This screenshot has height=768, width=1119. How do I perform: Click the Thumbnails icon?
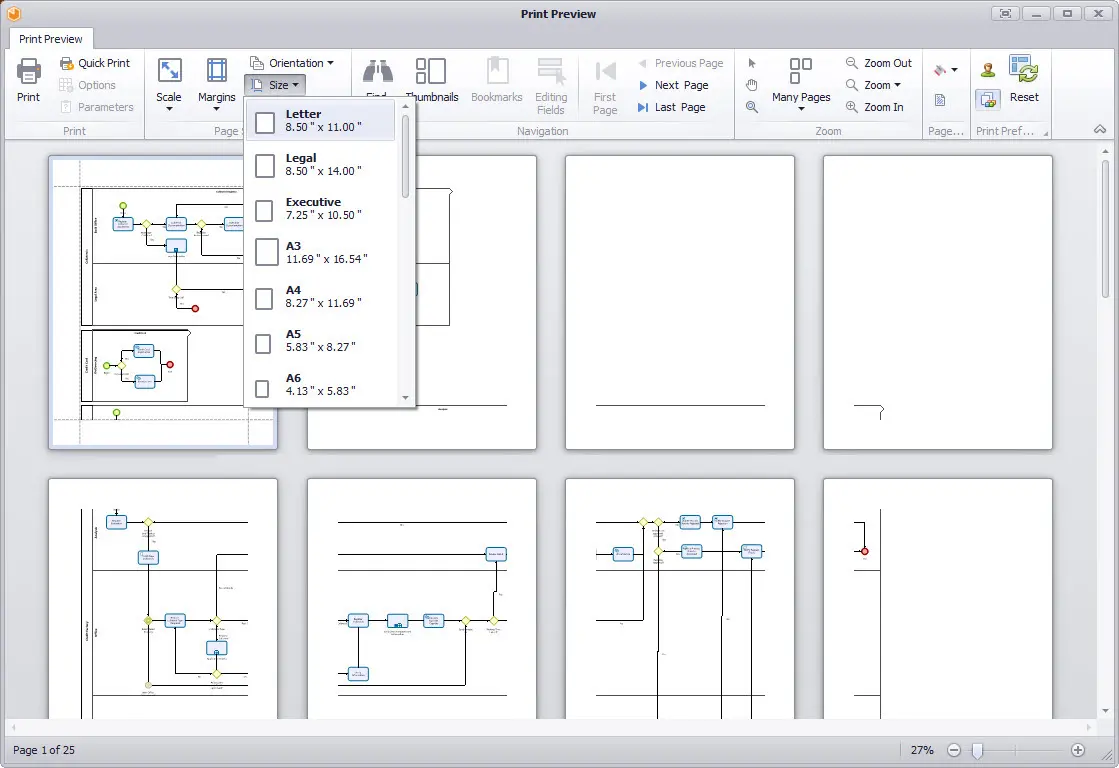[x=431, y=71]
